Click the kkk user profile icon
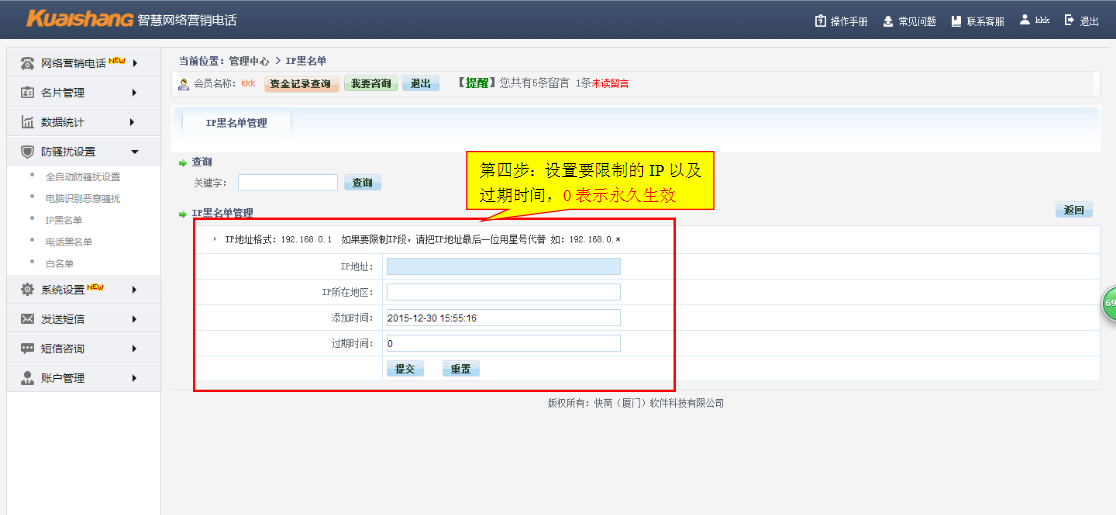 pyautogui.click(x=1025, y=20)
